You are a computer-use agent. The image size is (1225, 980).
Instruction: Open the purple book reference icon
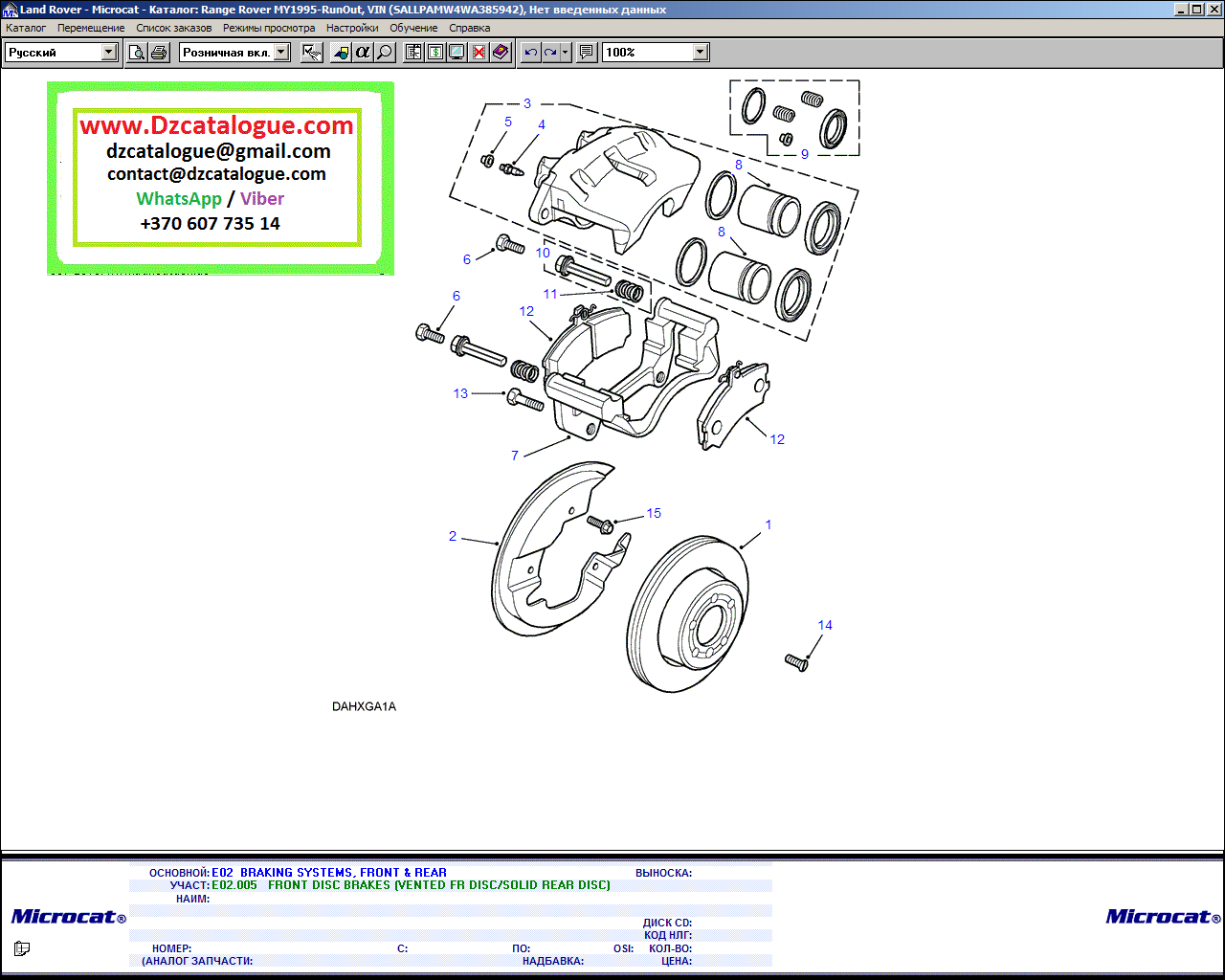click(x=501, y=53)
